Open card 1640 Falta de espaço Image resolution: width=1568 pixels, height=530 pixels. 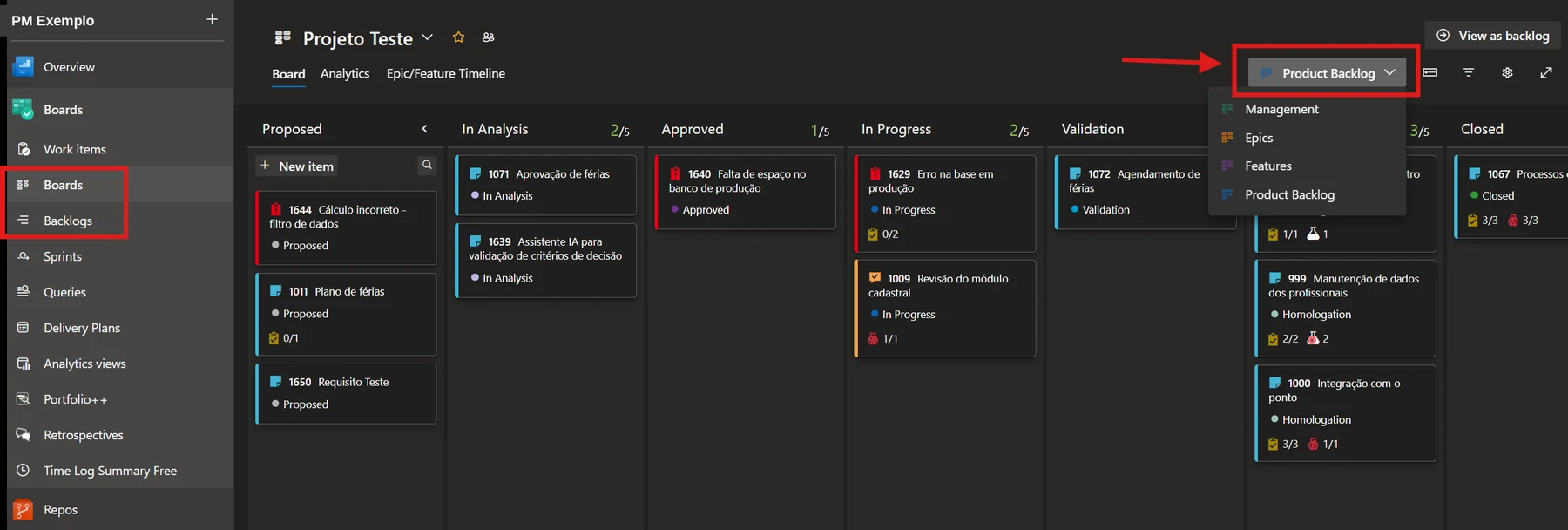click(745, 192)
